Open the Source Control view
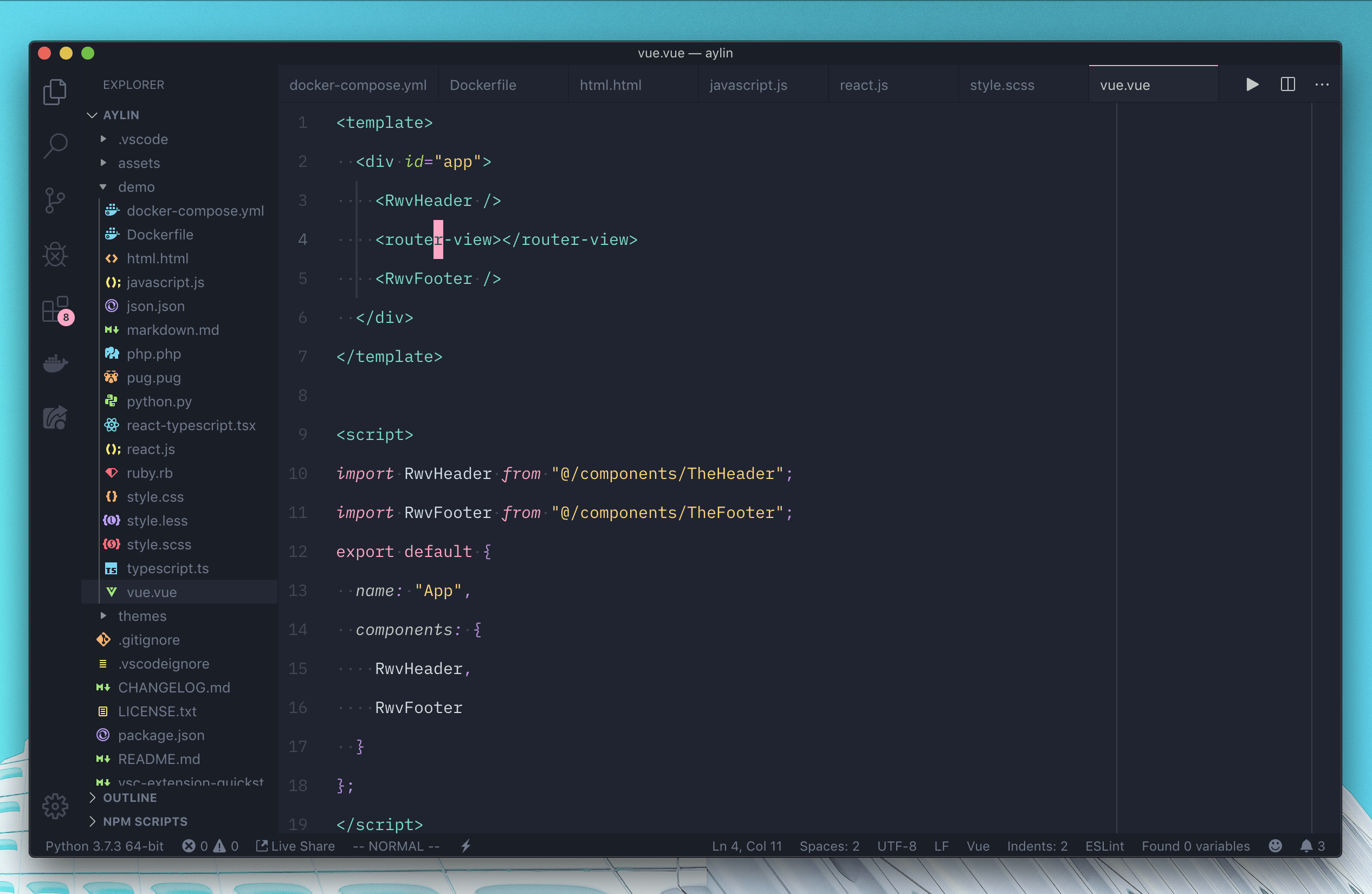The width and height of the screenshot is (1372, 894). 55,200
